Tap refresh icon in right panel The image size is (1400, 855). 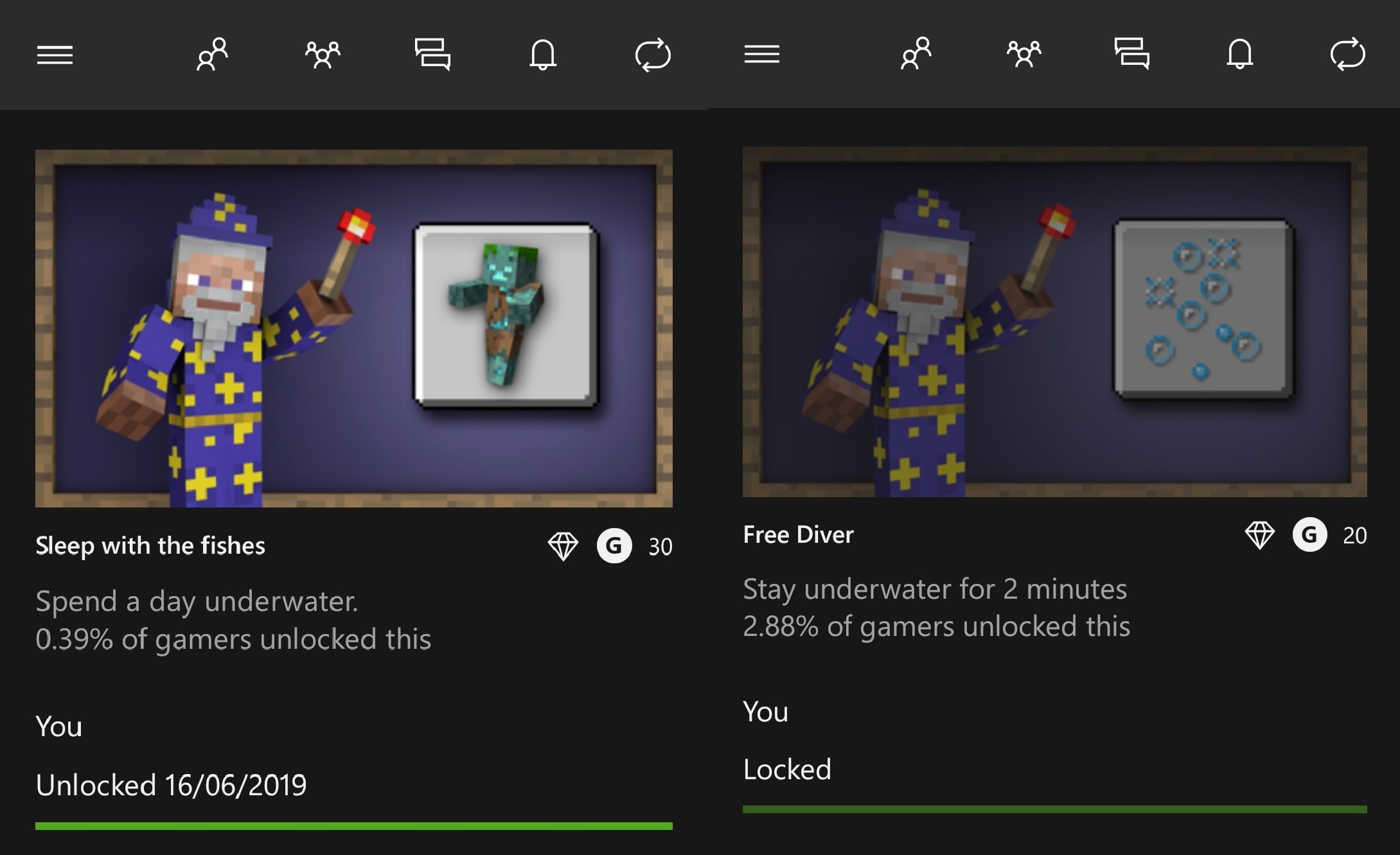coord(1348,53)
